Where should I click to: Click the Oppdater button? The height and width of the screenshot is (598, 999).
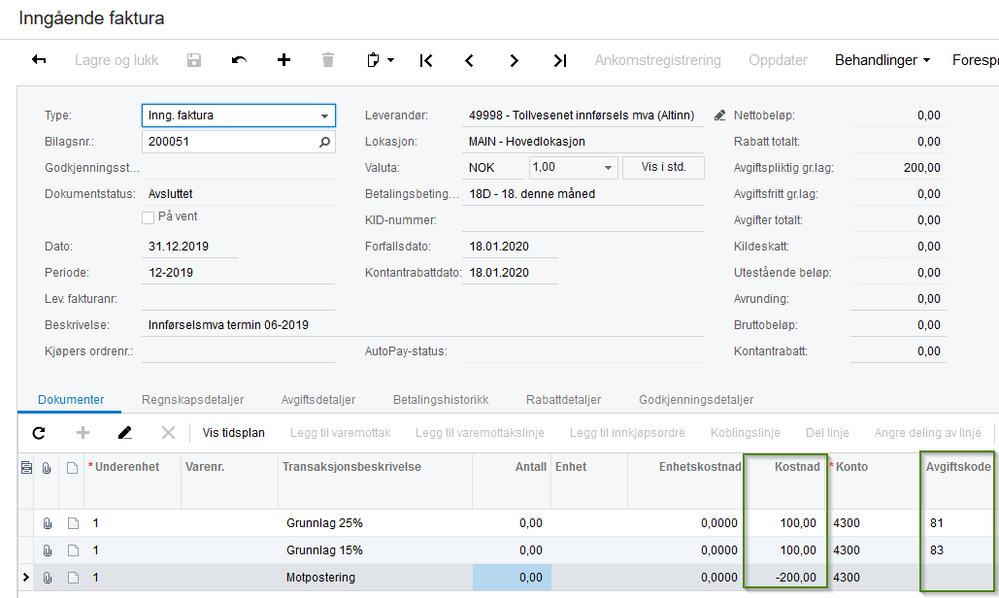pyautogui.click(x=777, y=60)
